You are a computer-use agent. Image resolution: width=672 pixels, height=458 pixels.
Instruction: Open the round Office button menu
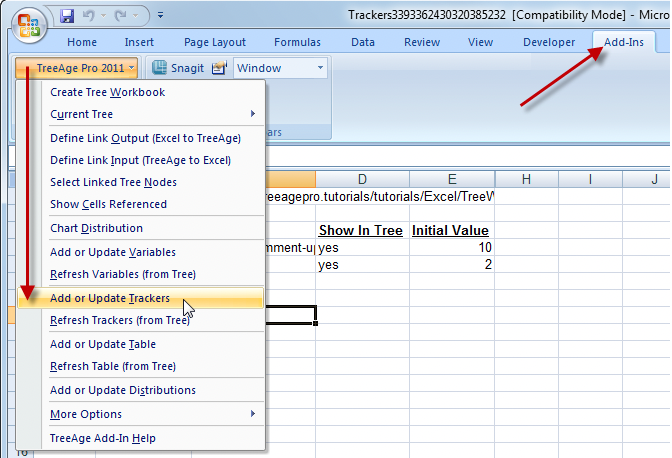29,25
